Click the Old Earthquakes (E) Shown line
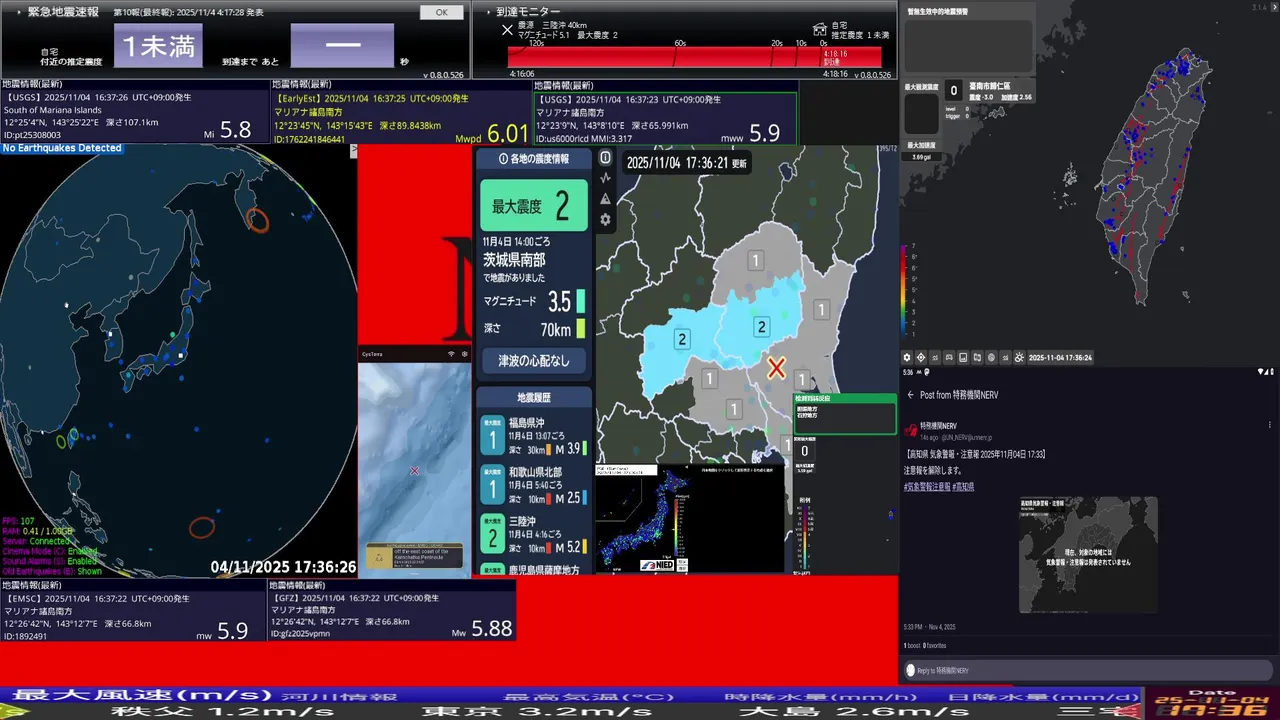The image size is (1280, 720). click(x=52, y=572)
